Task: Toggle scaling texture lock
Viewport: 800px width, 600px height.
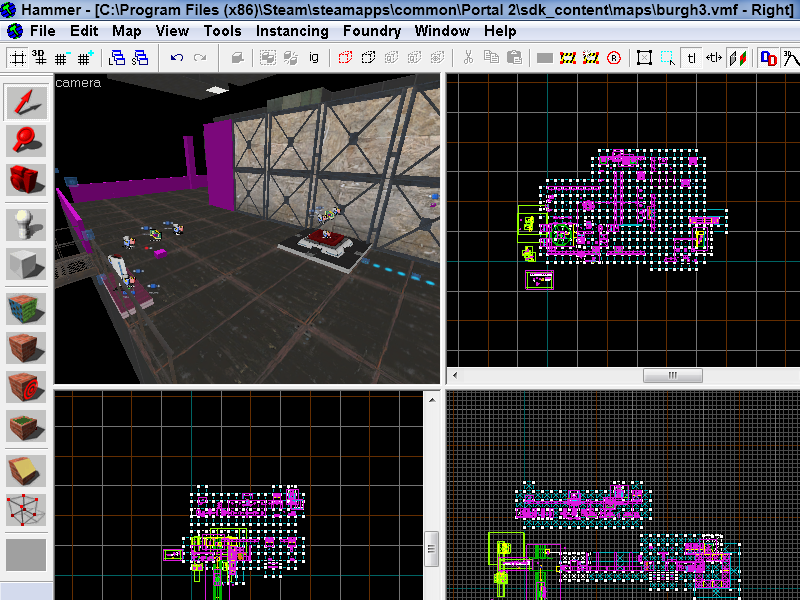Action: coord(714,58)
